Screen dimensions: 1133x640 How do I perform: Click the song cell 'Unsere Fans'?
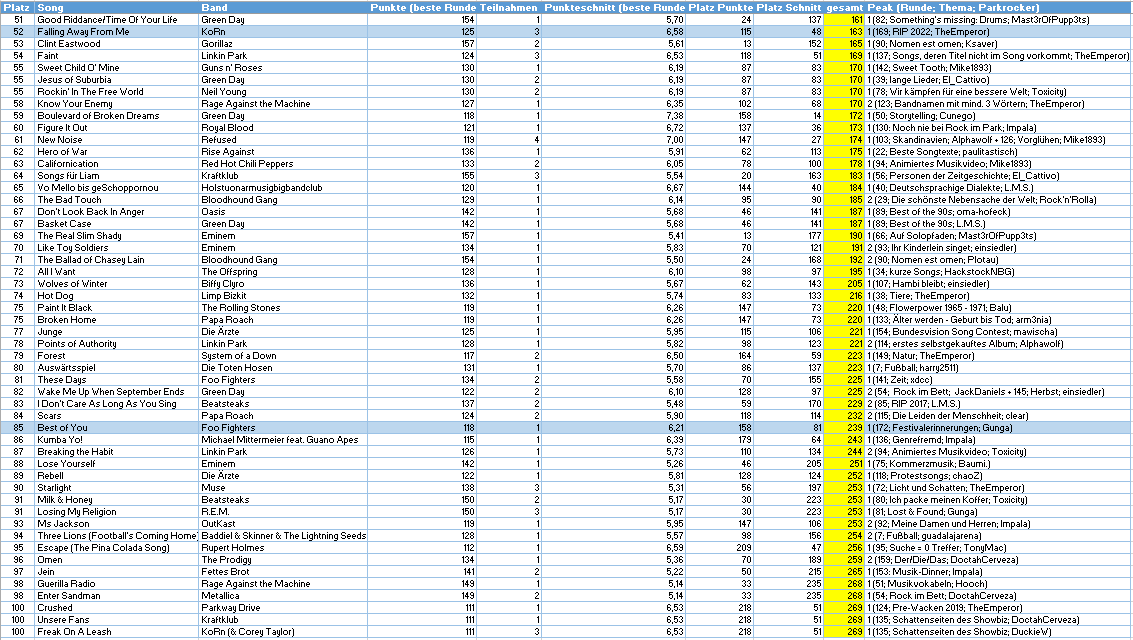pos(116,620)
